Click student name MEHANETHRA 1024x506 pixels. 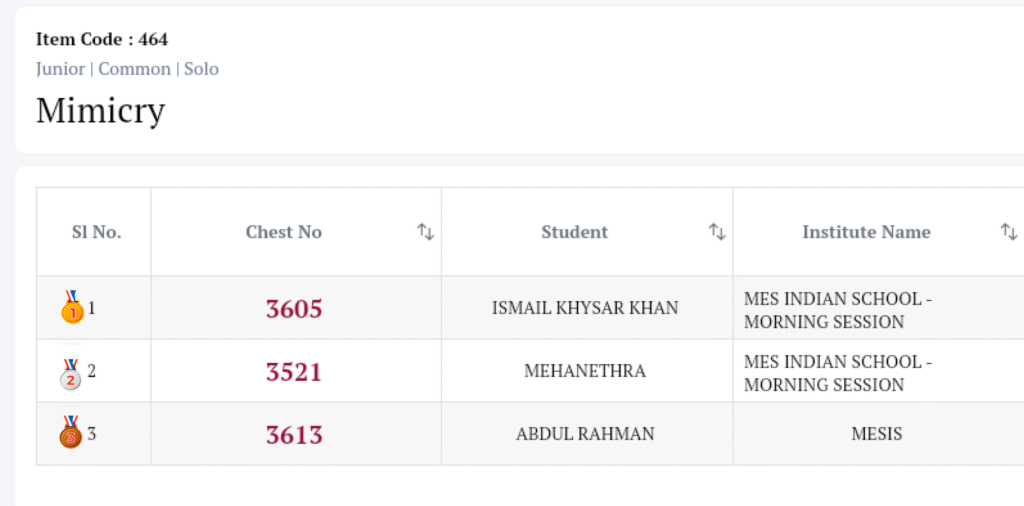(x=585, y=371)
